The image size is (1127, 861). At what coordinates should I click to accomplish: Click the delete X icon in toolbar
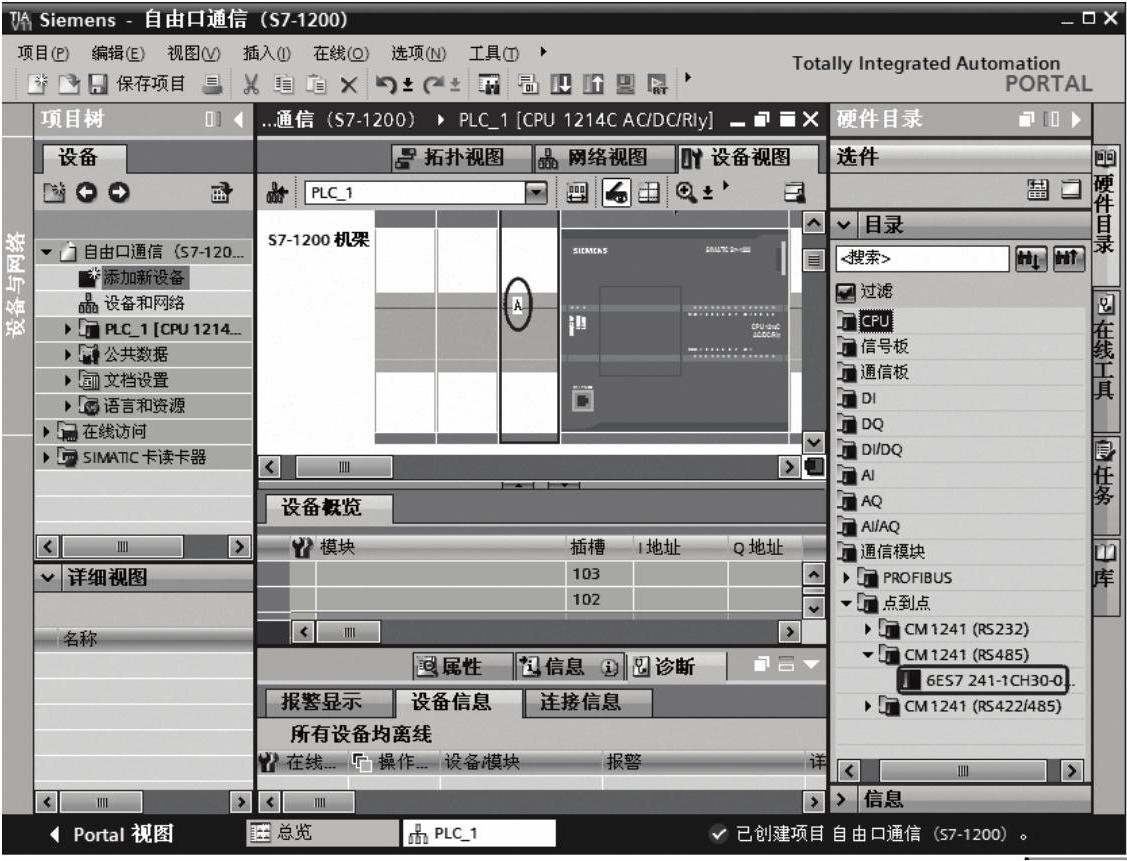click(349, 86)
